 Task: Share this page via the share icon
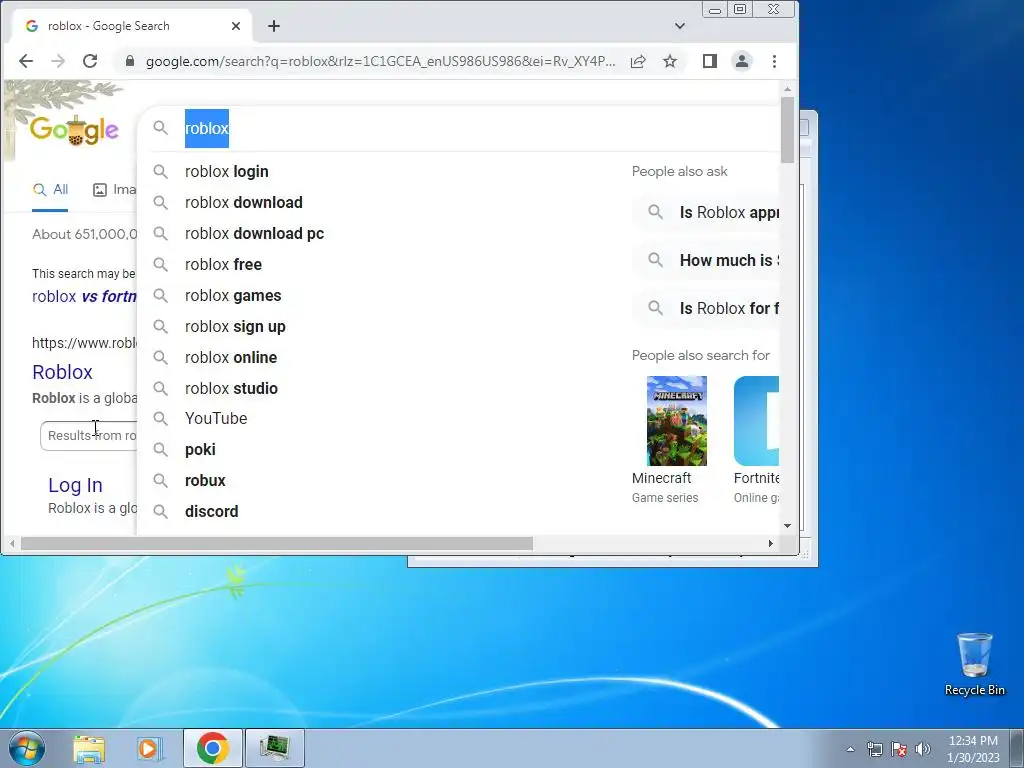[x=638, y=61]
